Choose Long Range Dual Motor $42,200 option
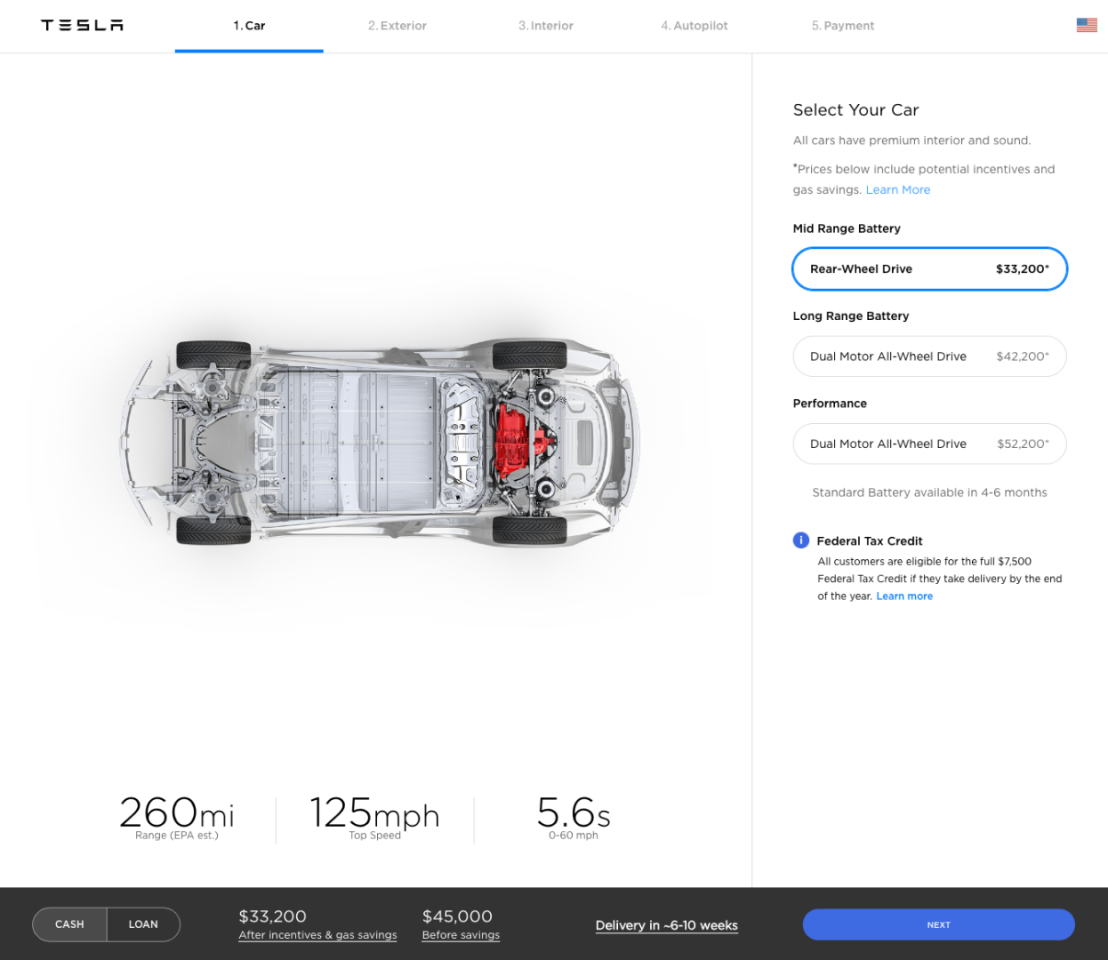The height and width of the screenshot is (960, 1108). click(x=929, y=356)
